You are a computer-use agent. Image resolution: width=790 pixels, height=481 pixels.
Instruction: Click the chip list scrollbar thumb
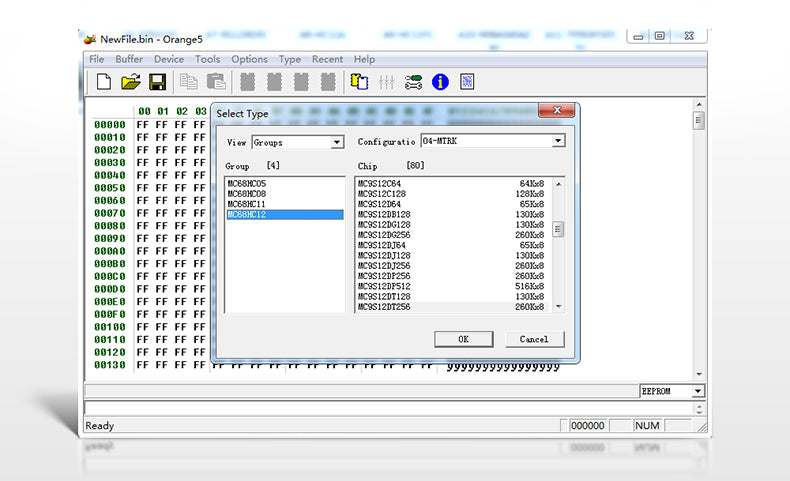point(558,229)
